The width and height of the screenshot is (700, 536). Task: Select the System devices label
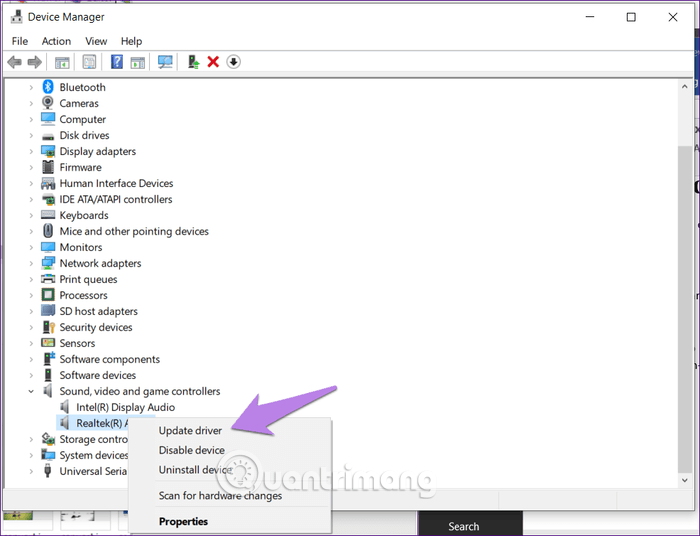pyautogui.click(x=93, y=455)
